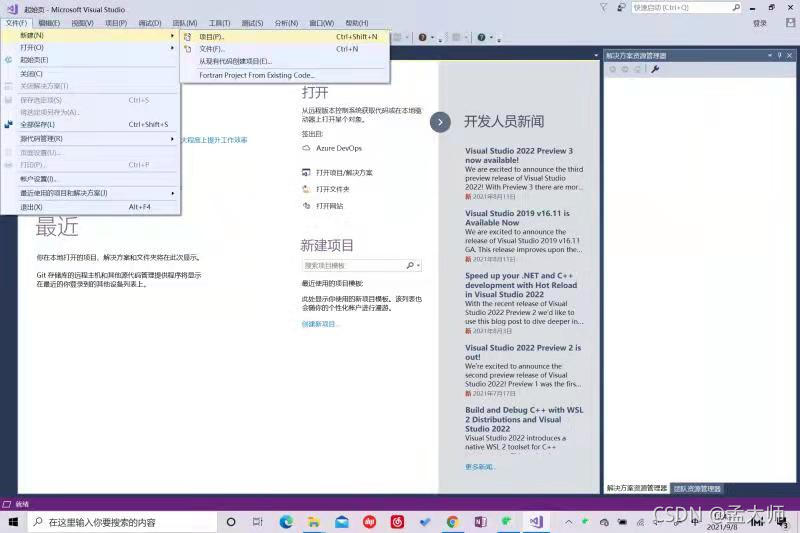This screenshot has height=533, width=800.
Task: Select 退出(X) from the File menu
Action: (x=90, y=207)
